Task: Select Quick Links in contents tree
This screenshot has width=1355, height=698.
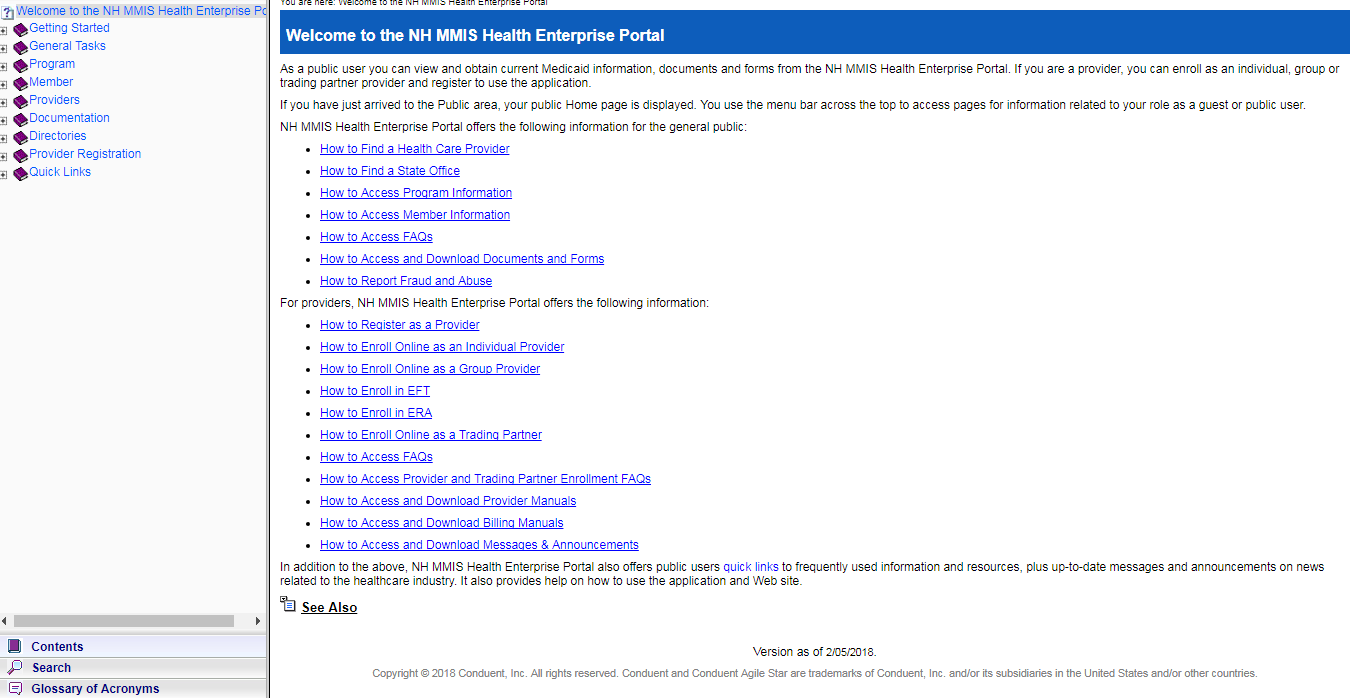Action: pyautogui.click(x=60, y=172)
